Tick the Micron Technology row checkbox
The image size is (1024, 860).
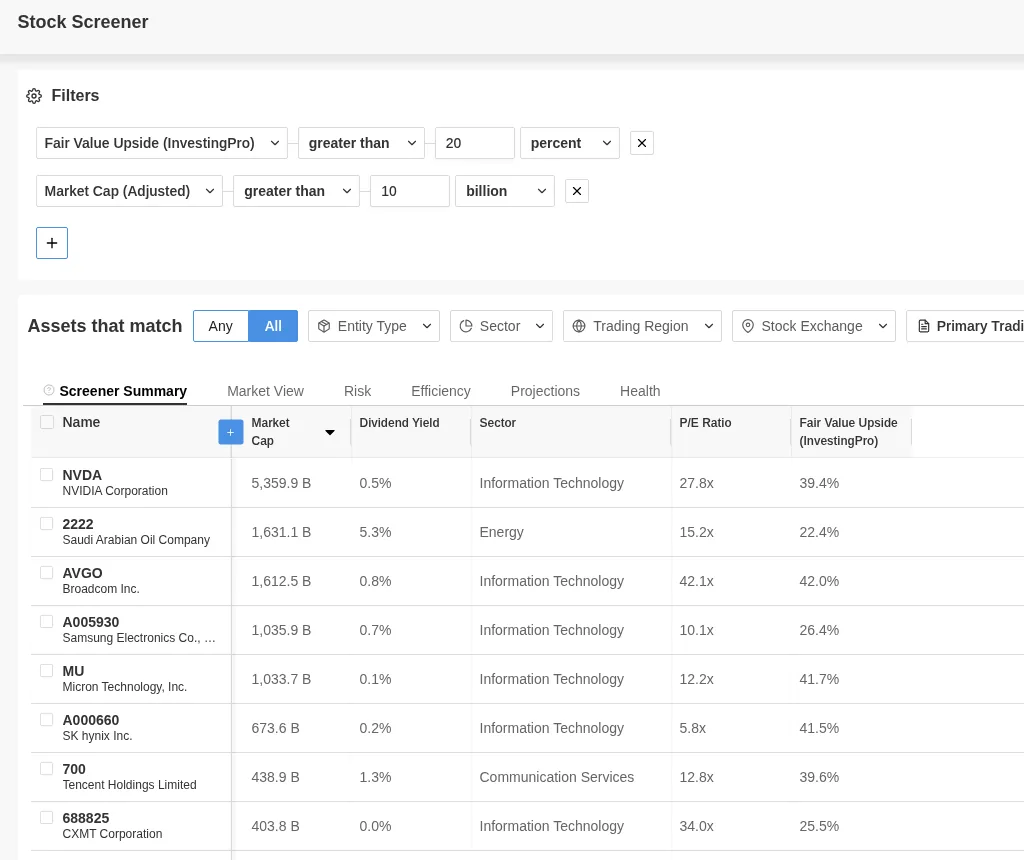click(46, 671)
